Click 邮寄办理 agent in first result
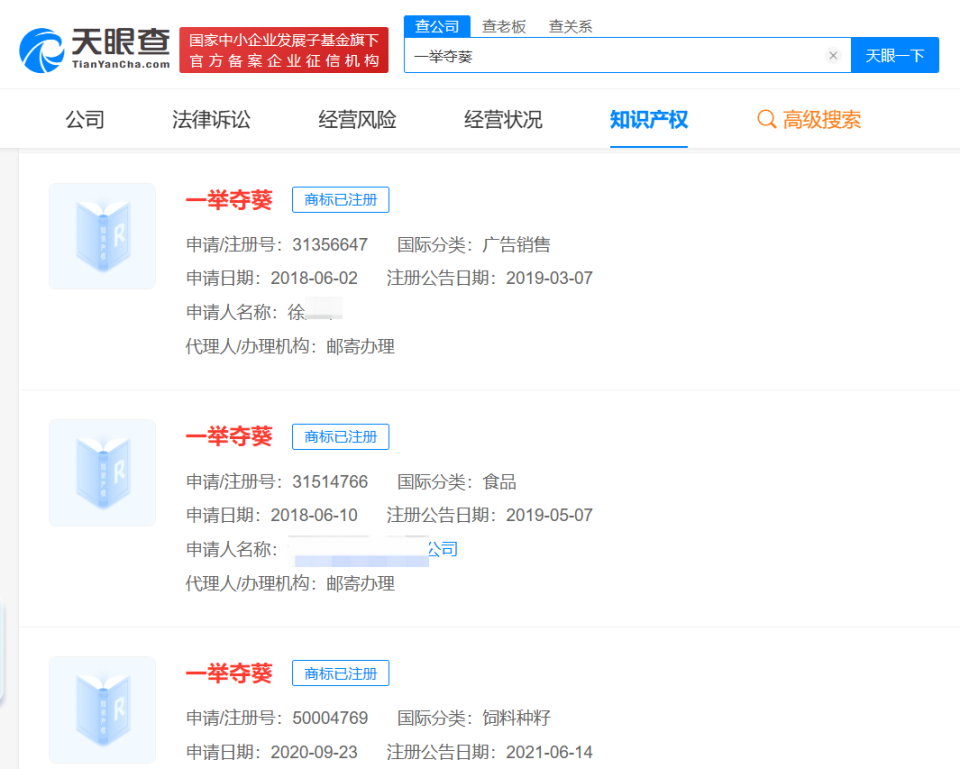Viewport: 960px width, 769px height. (361, 347)
